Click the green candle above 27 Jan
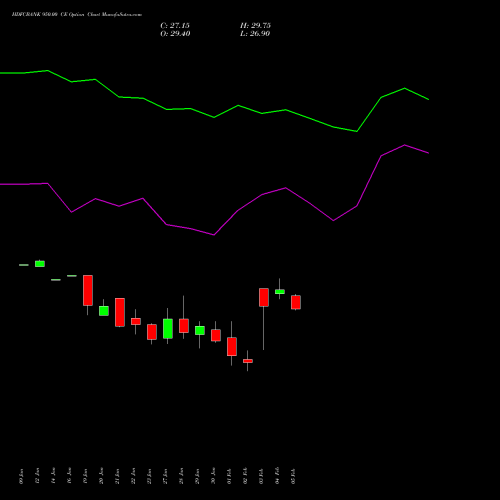 click(x=168, y=329)
